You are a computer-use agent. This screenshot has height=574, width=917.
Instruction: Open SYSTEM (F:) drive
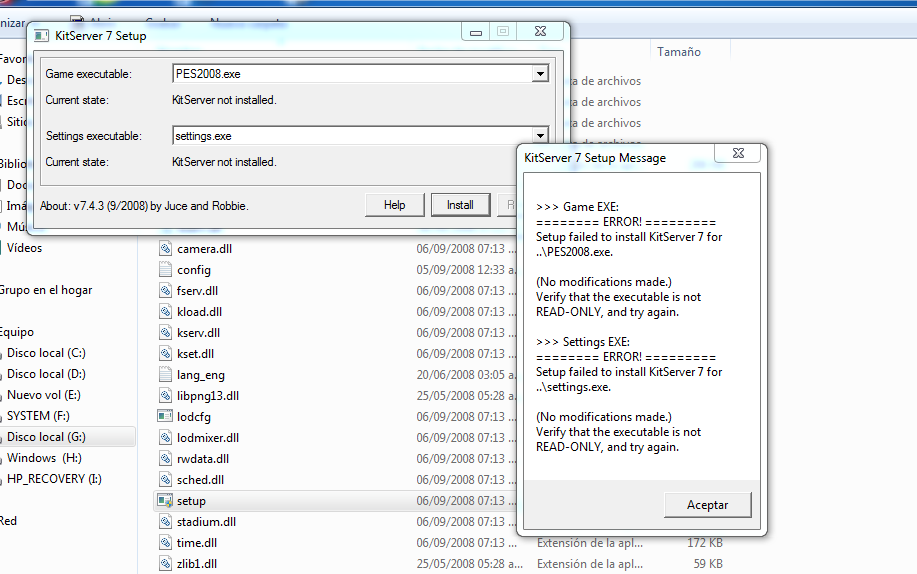(38, 416)
